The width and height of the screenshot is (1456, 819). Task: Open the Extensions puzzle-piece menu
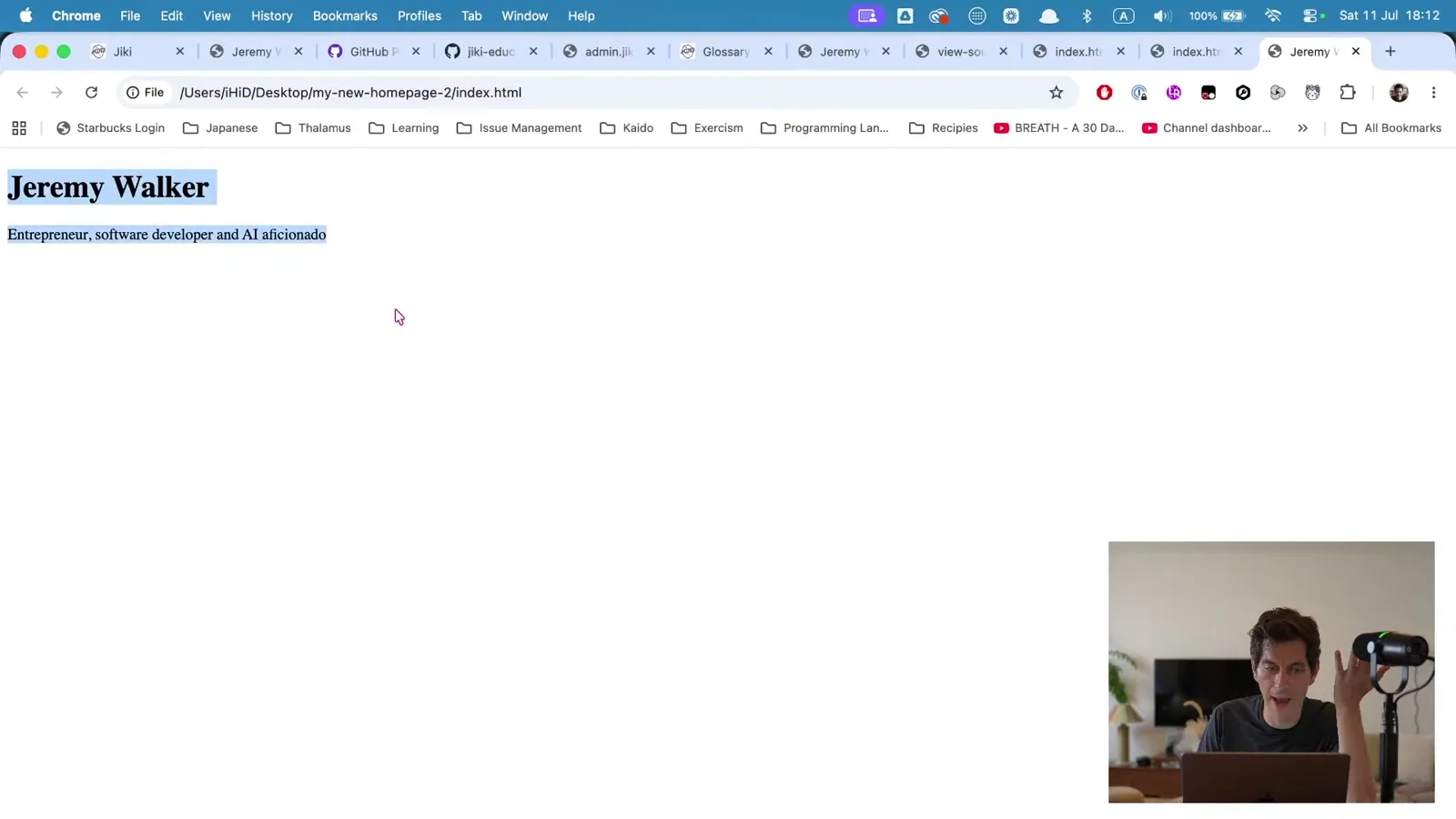[x=1348, y=92]
